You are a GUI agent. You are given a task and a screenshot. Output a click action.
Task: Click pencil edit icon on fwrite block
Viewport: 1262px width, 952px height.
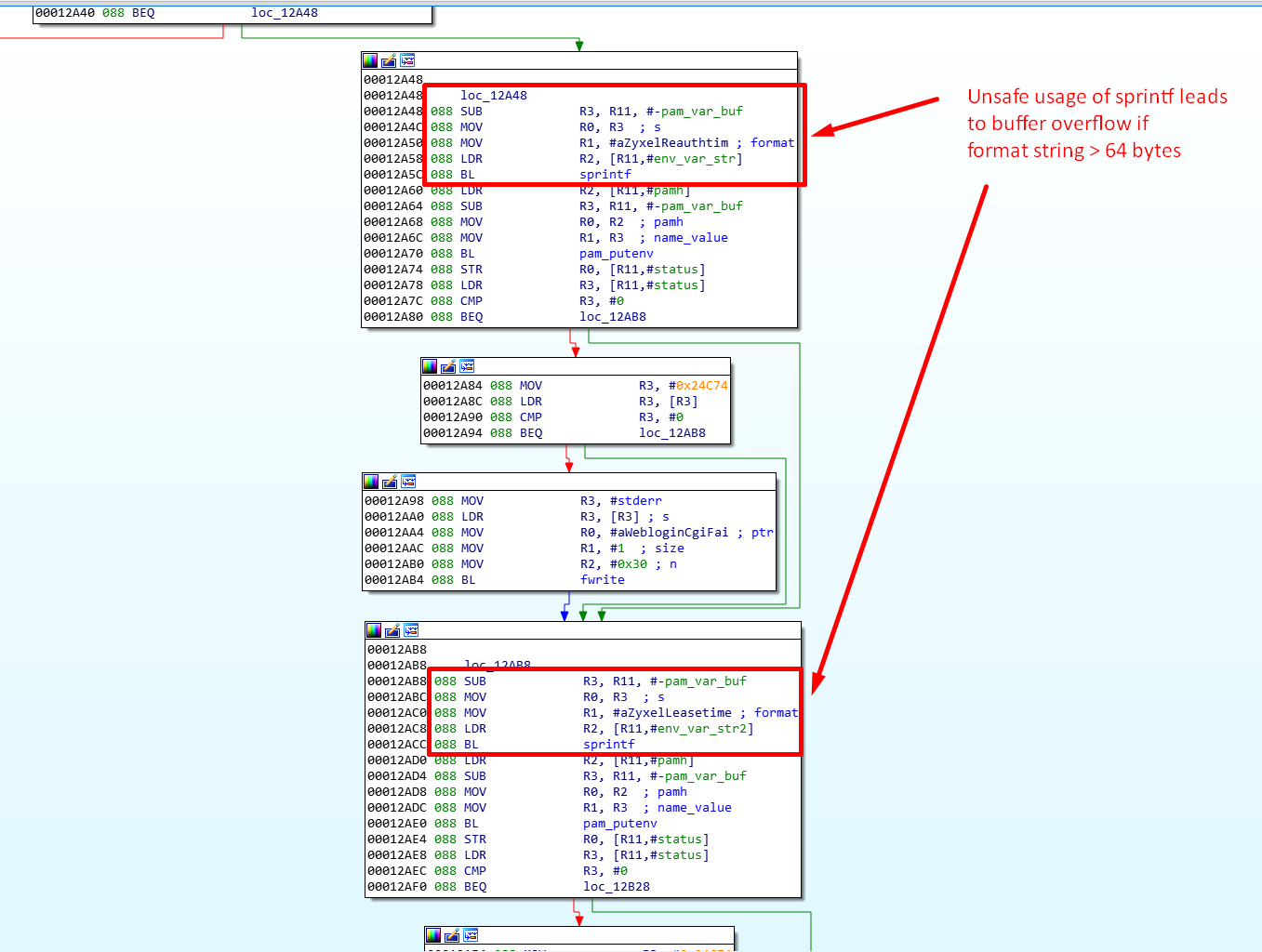[x=390, y=482]
